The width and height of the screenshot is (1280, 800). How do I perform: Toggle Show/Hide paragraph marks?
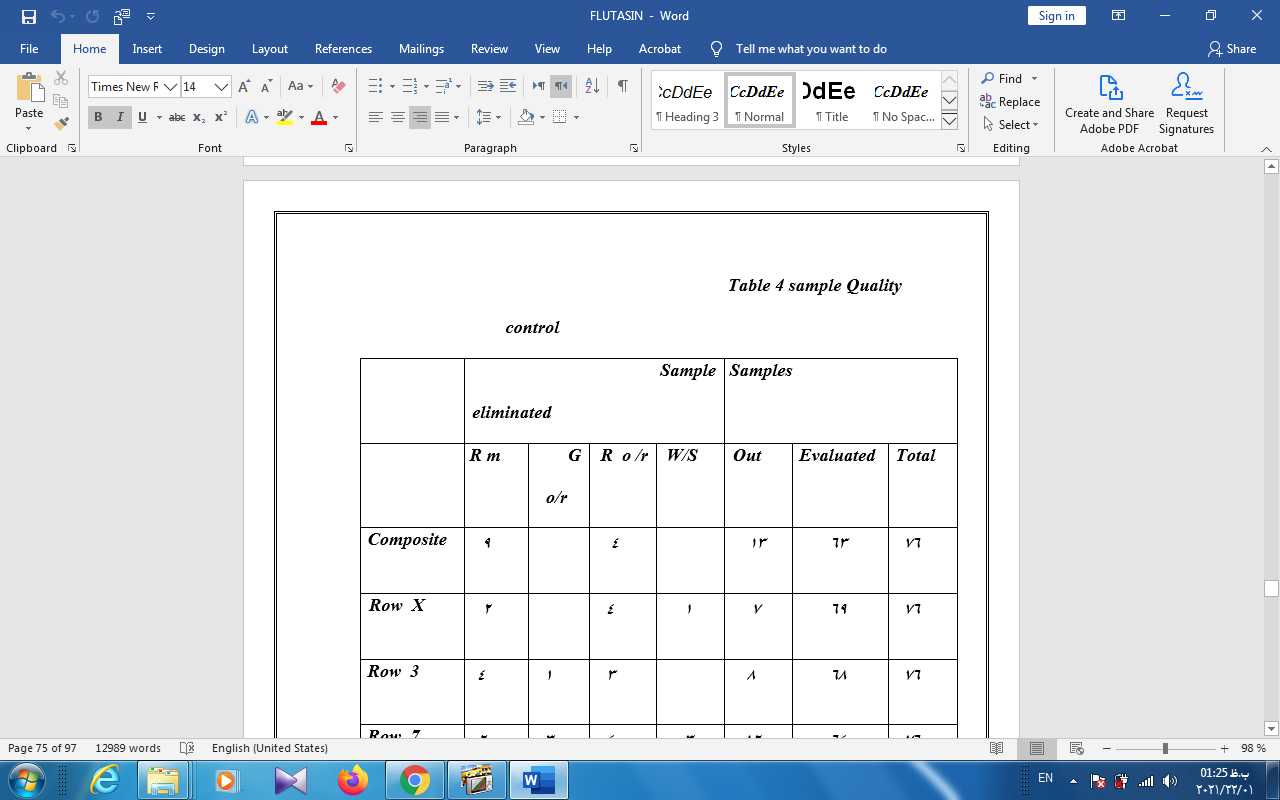coord(622,87)
